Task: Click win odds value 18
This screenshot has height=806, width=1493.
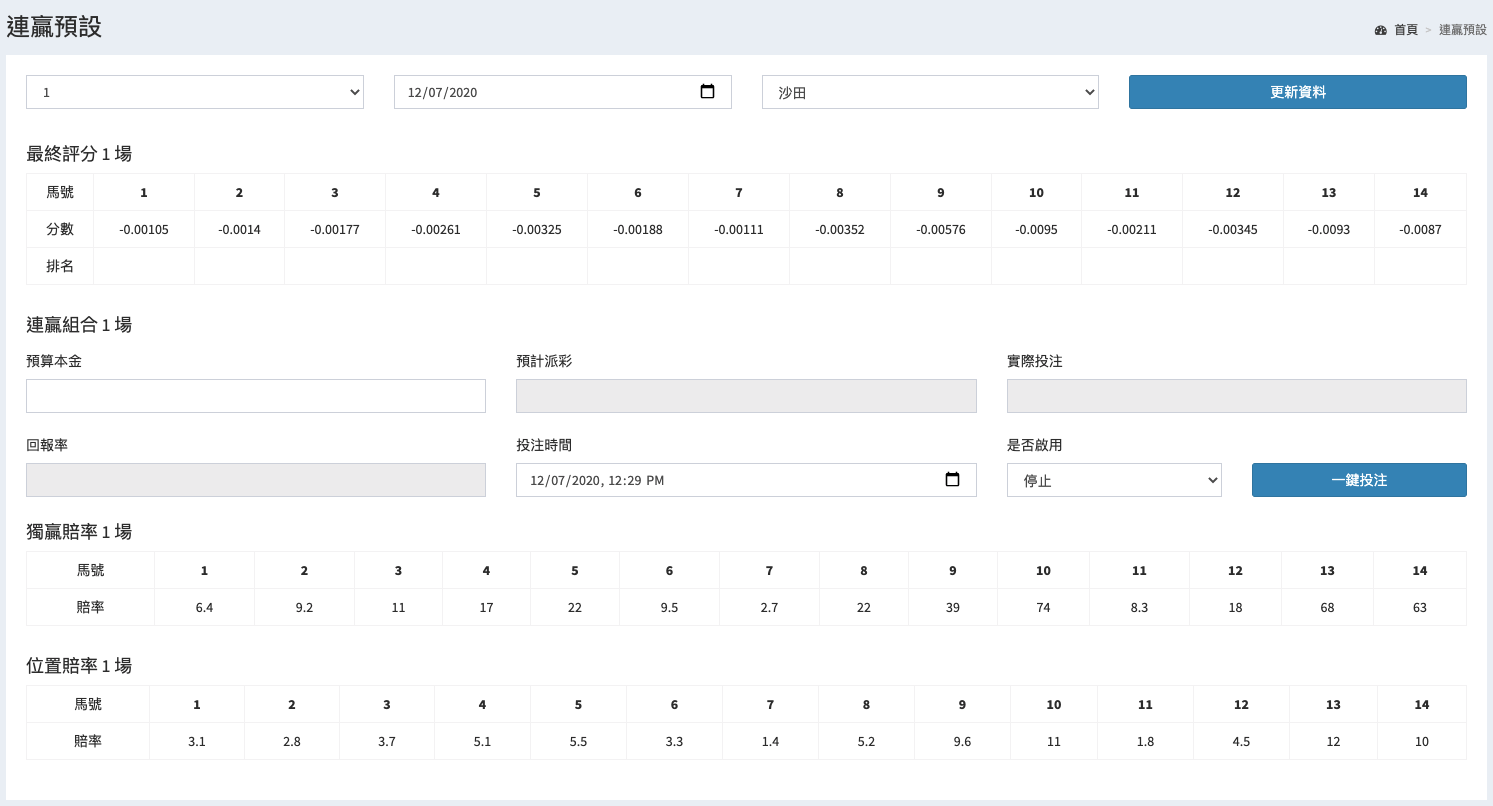Action: tap(1235, 607)
